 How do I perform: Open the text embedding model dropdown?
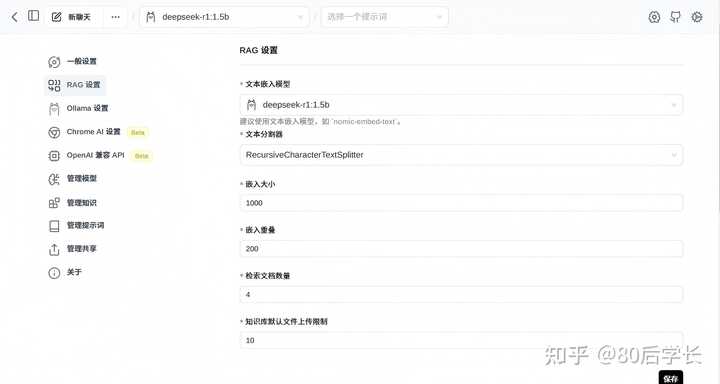pyautogui.click(x=461, y=105)
